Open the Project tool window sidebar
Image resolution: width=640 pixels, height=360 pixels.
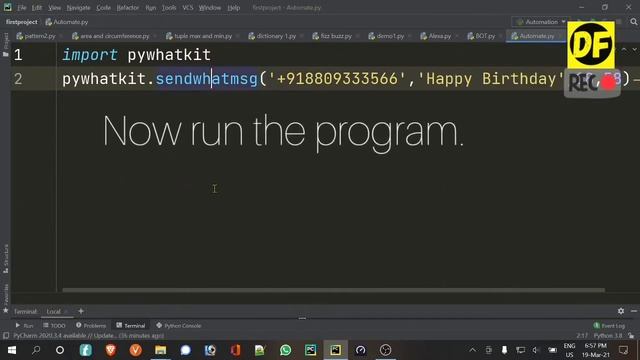[x=5, y=45]
